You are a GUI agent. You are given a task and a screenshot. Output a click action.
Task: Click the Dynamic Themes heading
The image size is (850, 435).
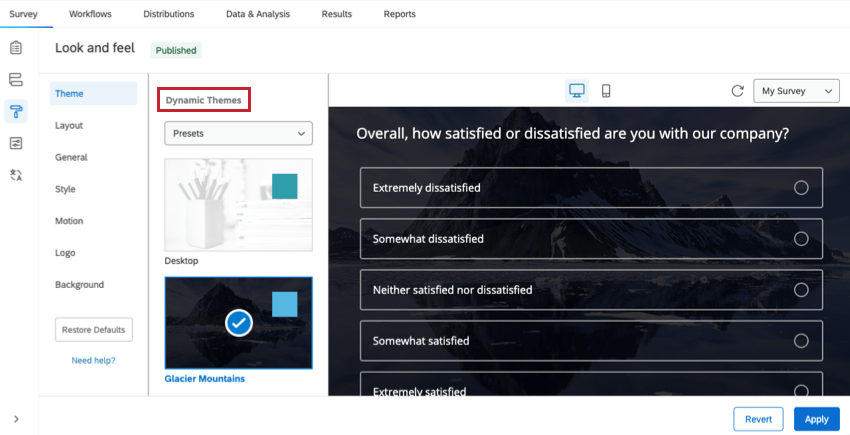[204, 100]
